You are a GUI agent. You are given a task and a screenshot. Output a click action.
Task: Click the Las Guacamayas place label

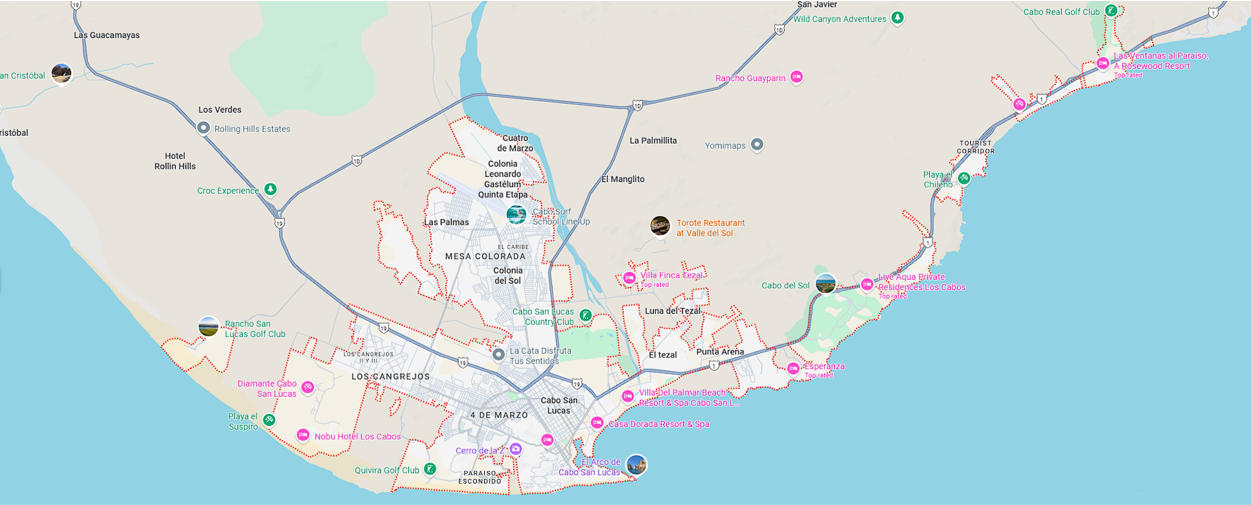pos(107,35)
